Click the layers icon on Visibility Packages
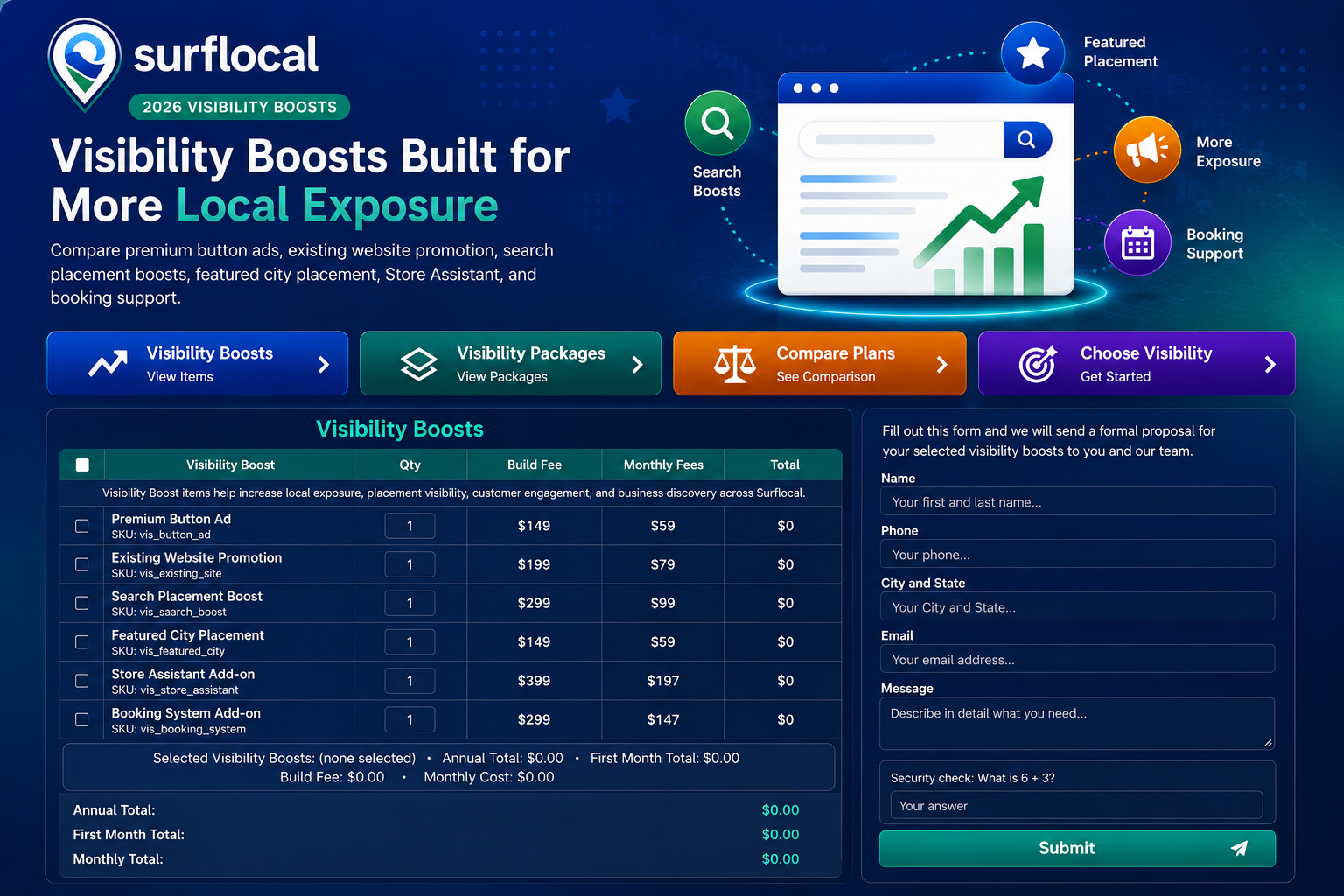The height and width of the screenshot is (896, 1344). click(x=418, y=364)
